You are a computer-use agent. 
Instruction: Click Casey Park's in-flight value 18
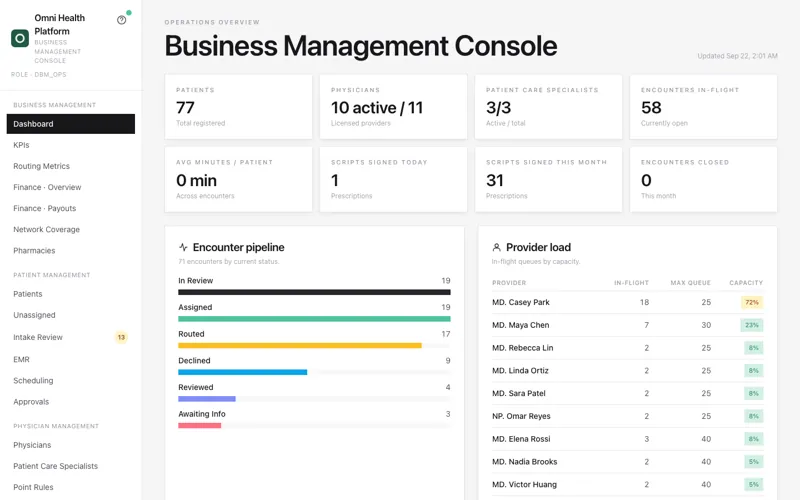coord(644,303)
